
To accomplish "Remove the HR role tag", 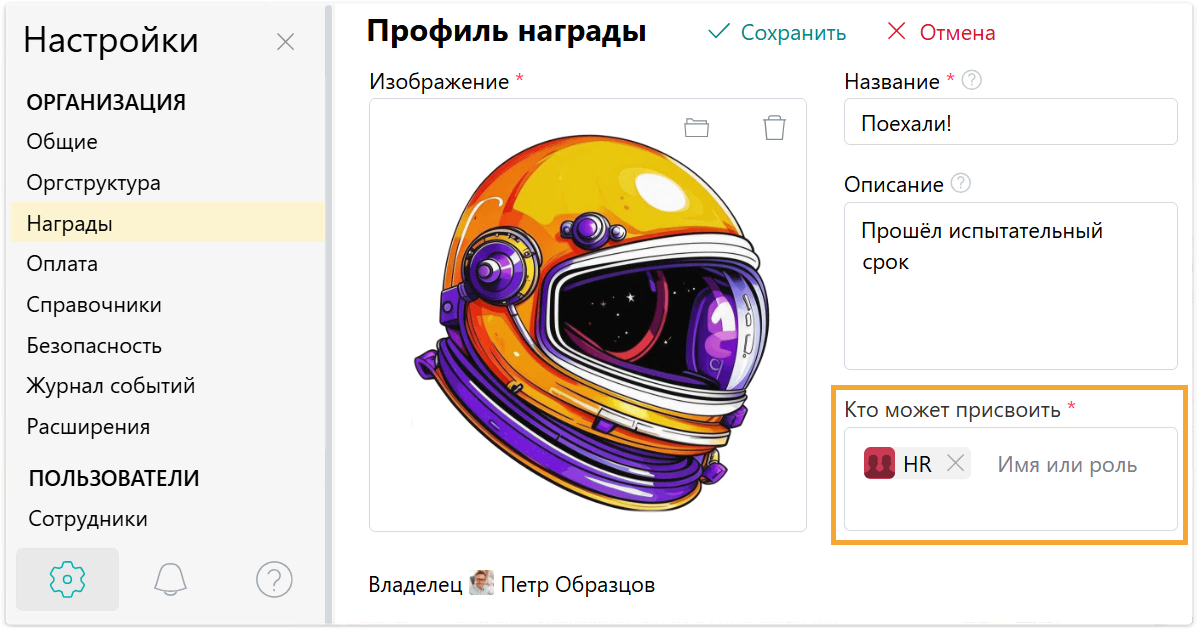I will tap(955, 464).
